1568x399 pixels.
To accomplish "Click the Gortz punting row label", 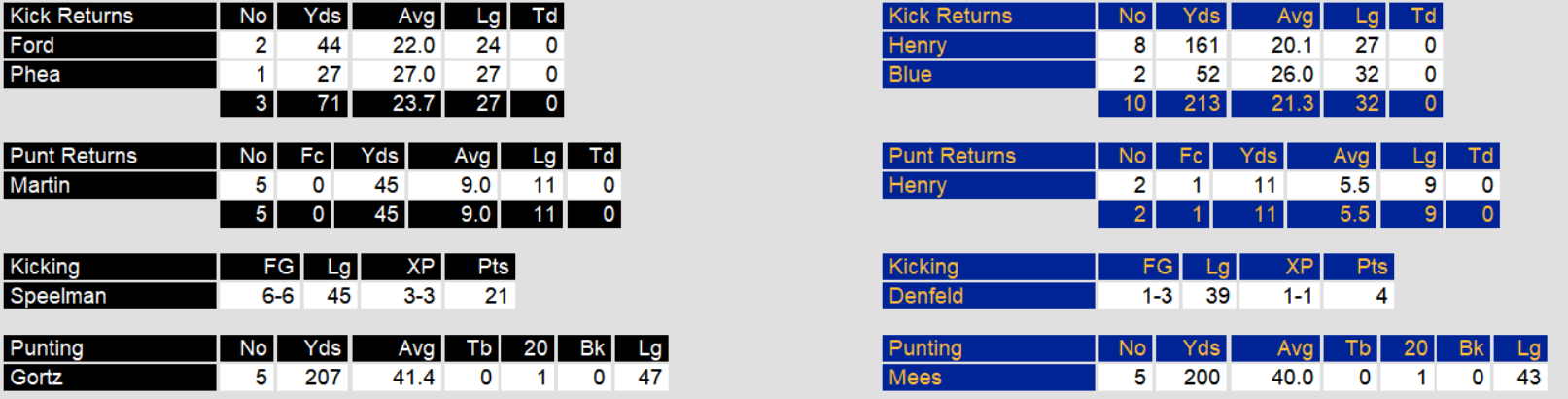I will point(110,378).
